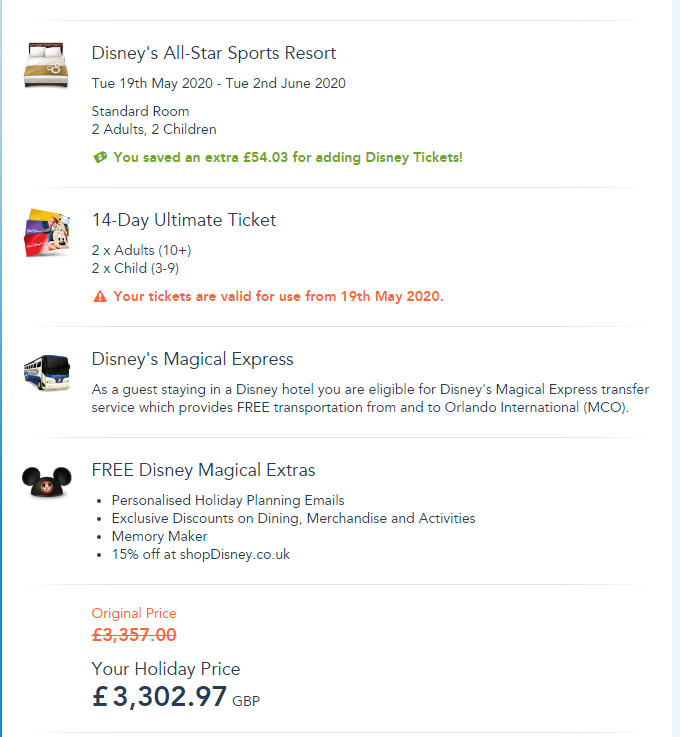Click the Mickey ears hat icon
The image size is (680, 737).
(46, 481)
